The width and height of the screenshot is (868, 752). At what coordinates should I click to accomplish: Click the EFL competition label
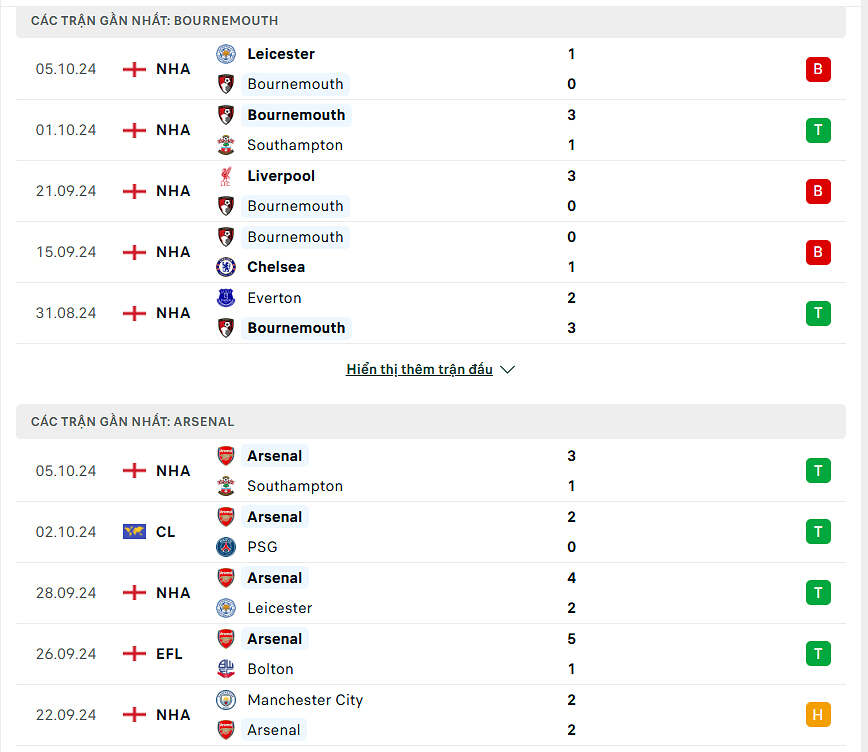(169, 654)
